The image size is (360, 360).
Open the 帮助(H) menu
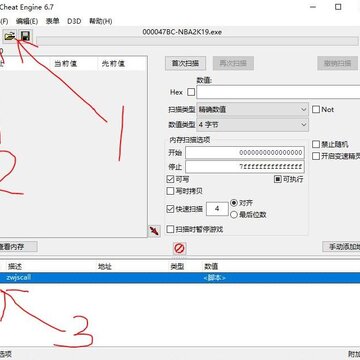click(100, 21)
